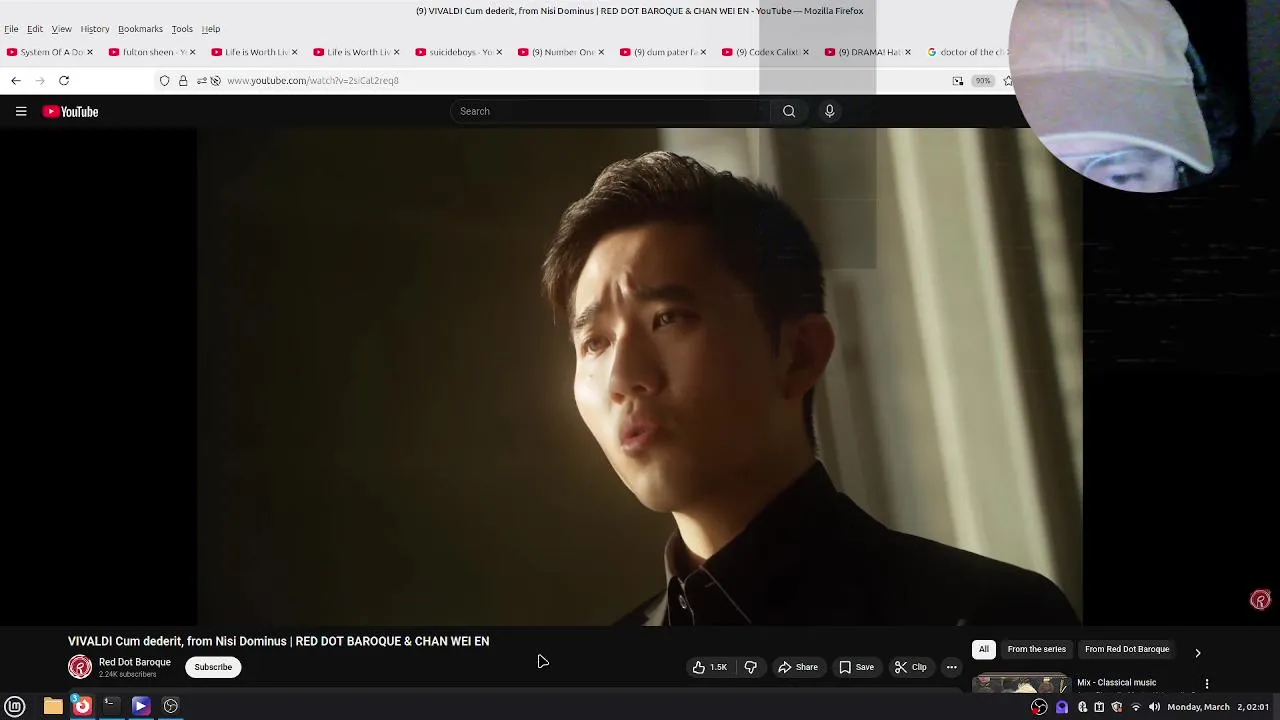Viewport: 1280px width, 720px height.
Task: Open Mix - Classical music thumbnail
Action: pos(1021,685)
